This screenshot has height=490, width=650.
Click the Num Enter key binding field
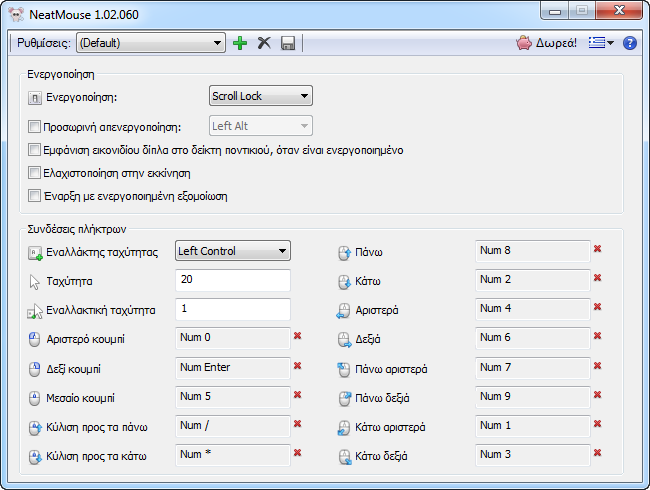click(233, 368)
